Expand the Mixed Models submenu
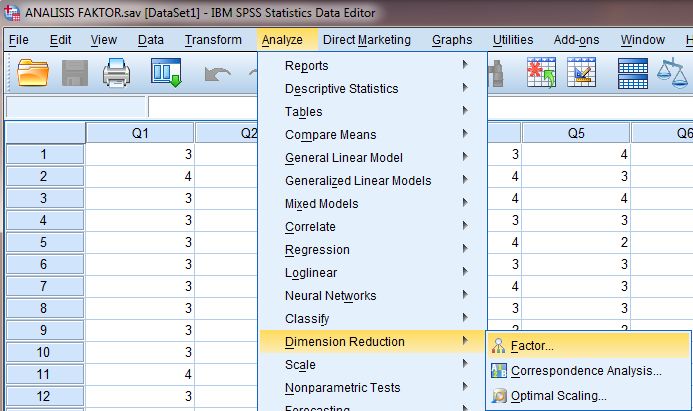 372,203
